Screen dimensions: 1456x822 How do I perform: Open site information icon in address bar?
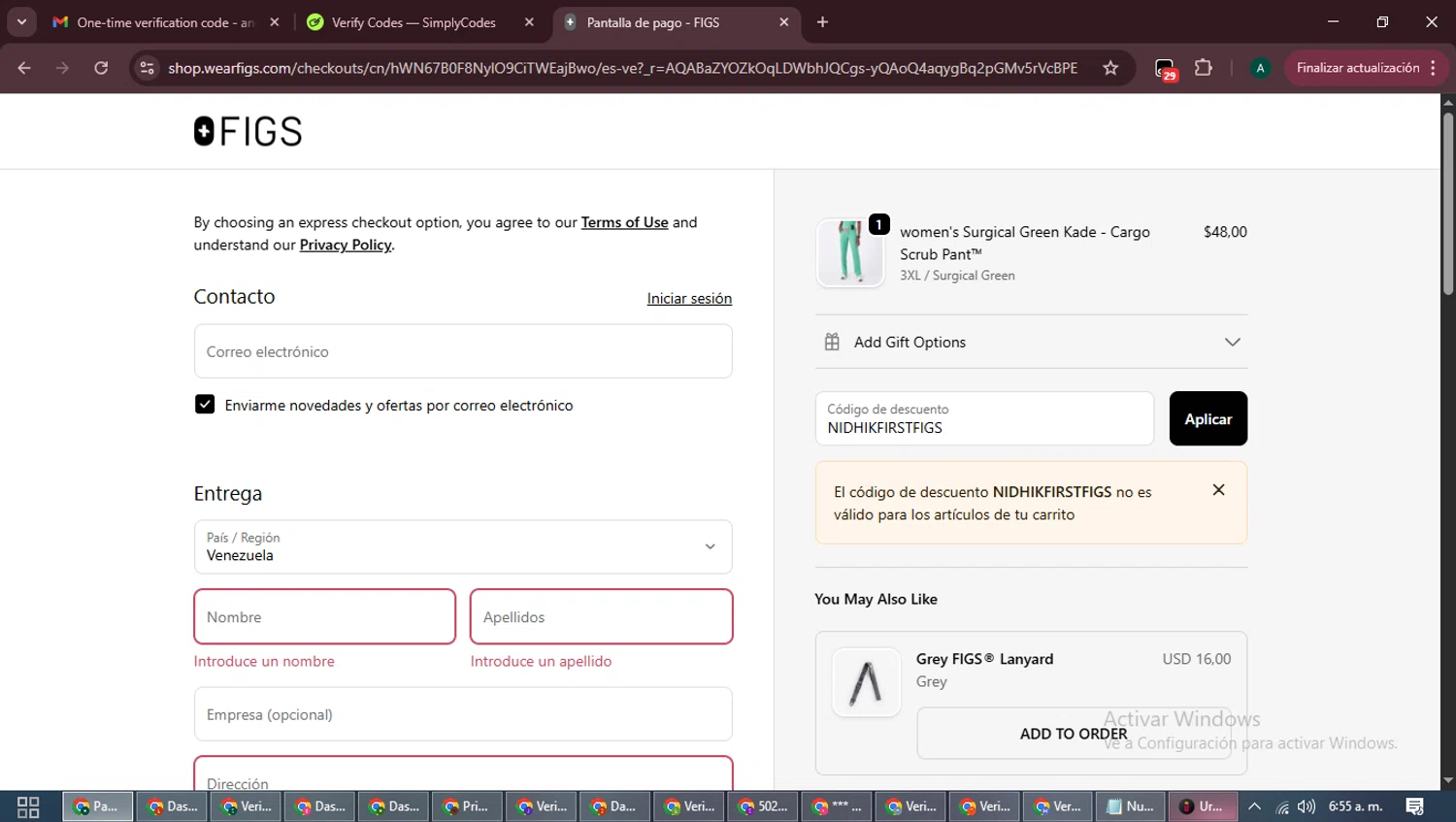148,68
